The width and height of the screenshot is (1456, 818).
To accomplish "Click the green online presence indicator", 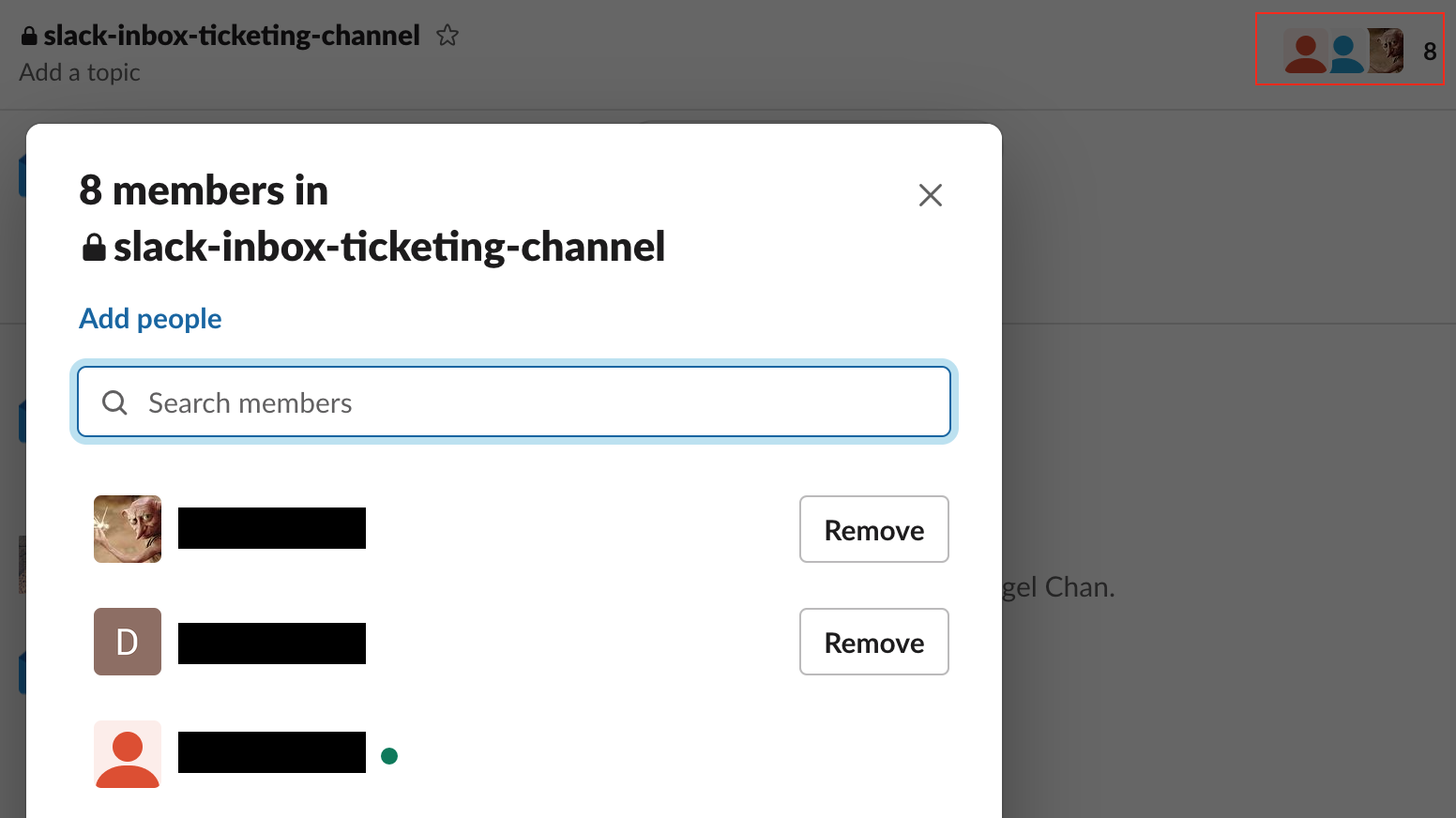I will [x=389, y=754].
